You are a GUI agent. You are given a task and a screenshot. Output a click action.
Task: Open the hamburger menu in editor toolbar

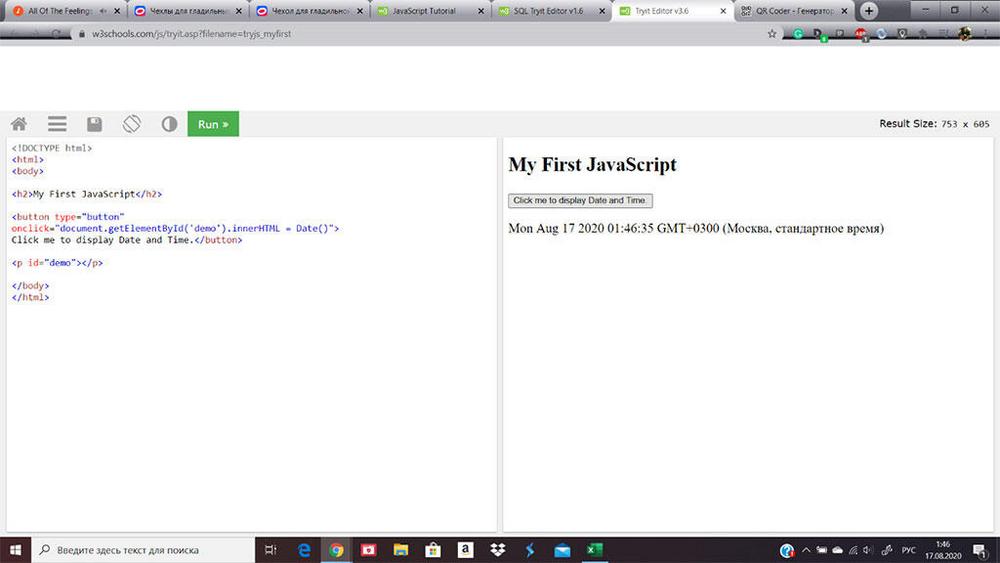point(57,124)
